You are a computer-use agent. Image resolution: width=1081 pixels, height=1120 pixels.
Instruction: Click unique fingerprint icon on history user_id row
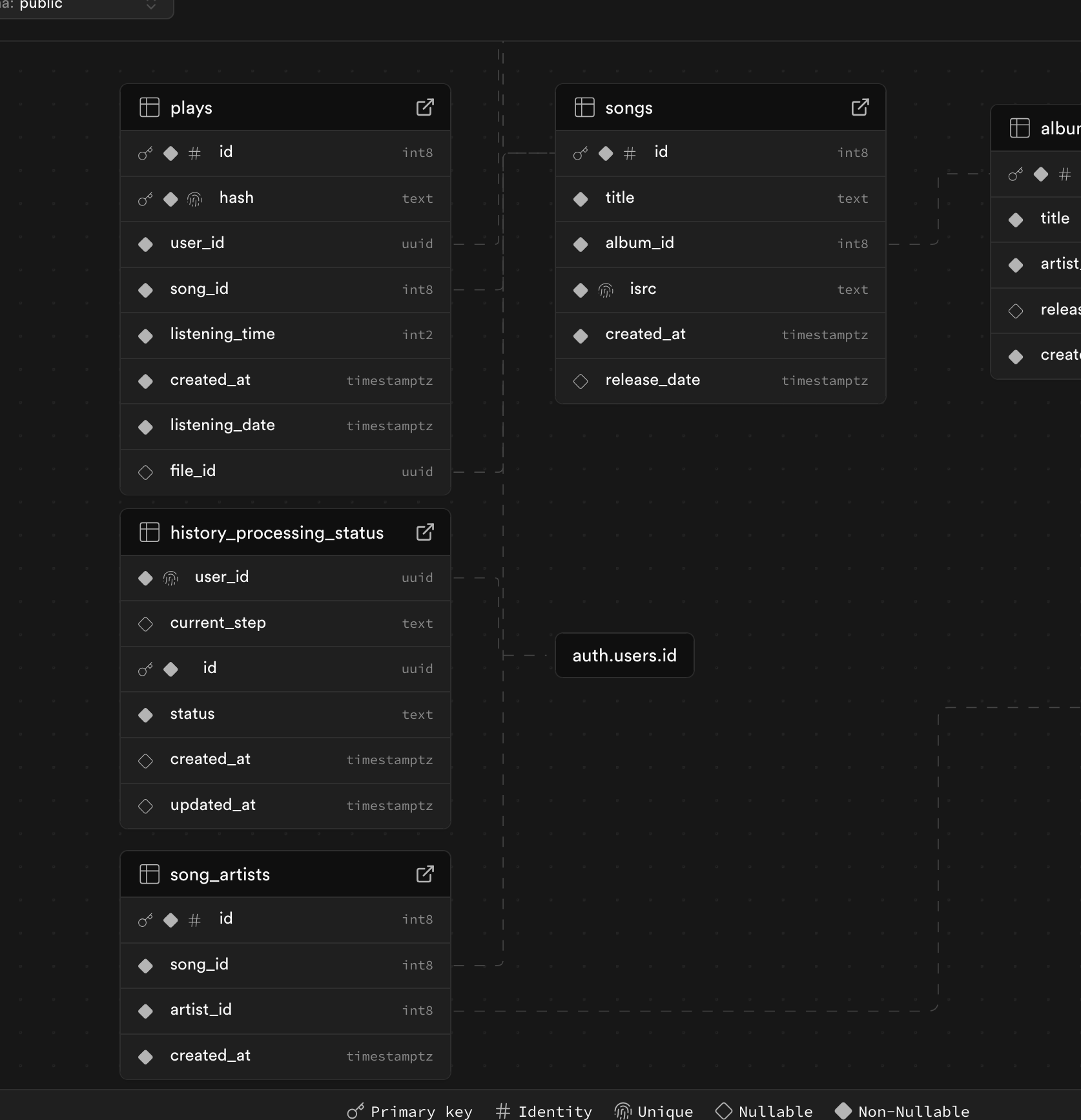pos(170,578)
